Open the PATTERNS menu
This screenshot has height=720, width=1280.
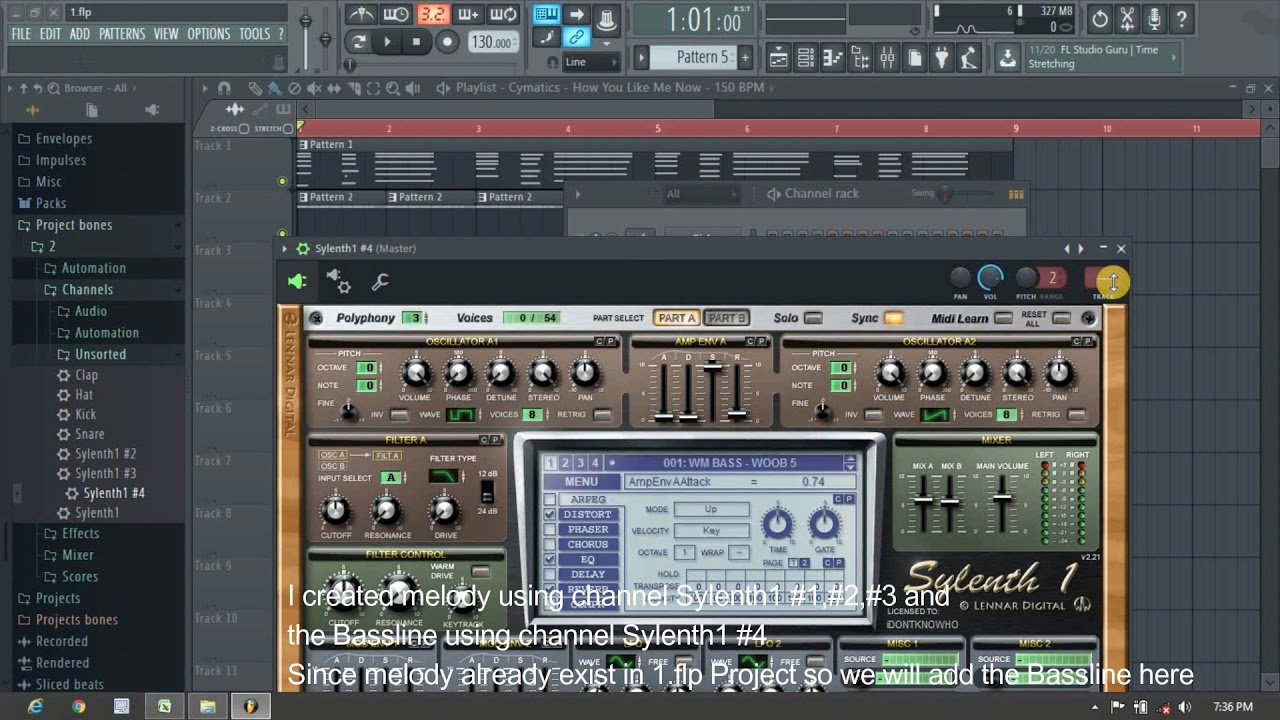(122, 34)
